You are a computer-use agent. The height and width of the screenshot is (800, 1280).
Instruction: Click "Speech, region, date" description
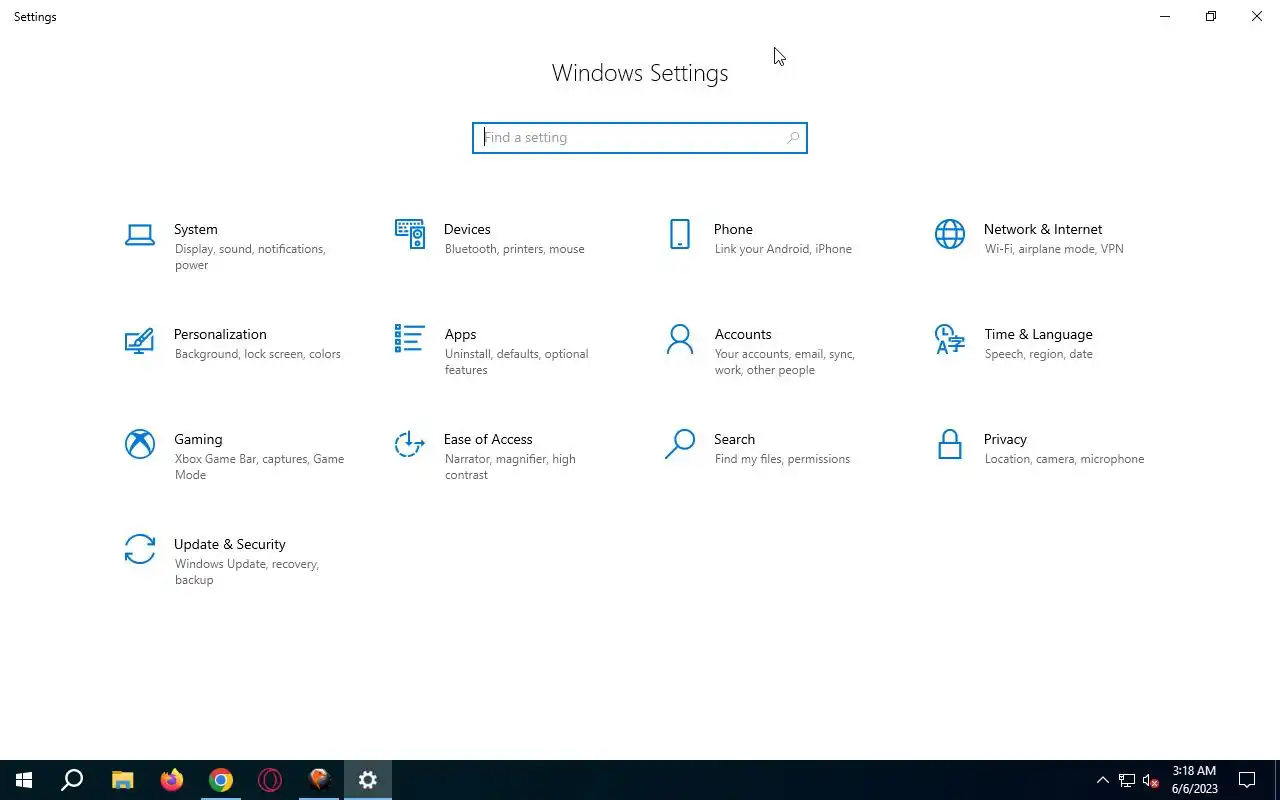[1038, 354]
